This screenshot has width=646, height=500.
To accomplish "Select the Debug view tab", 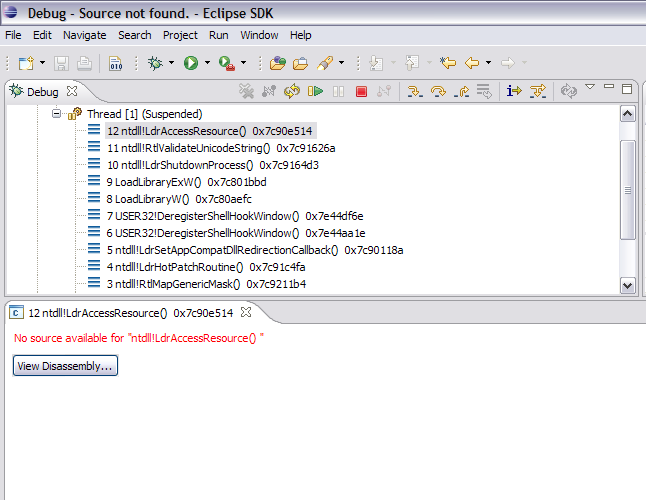I will (42, 91).
